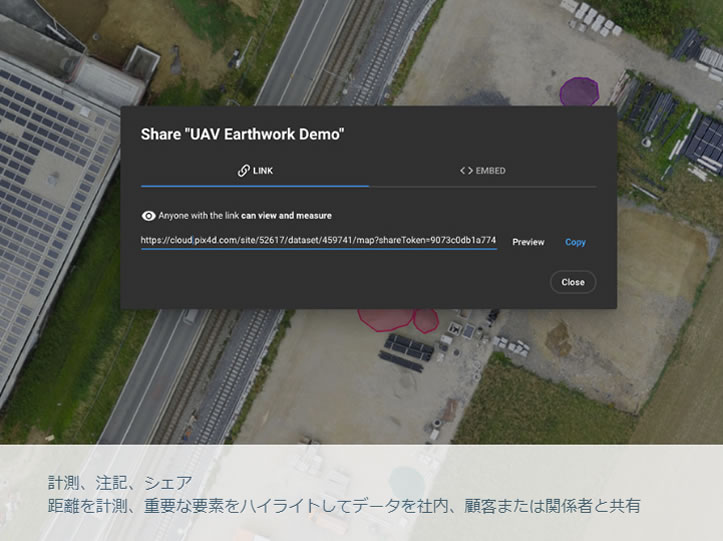Viewport: 723px width, 541px height.
Task: Copy the share link
Action: click(575, 242)
